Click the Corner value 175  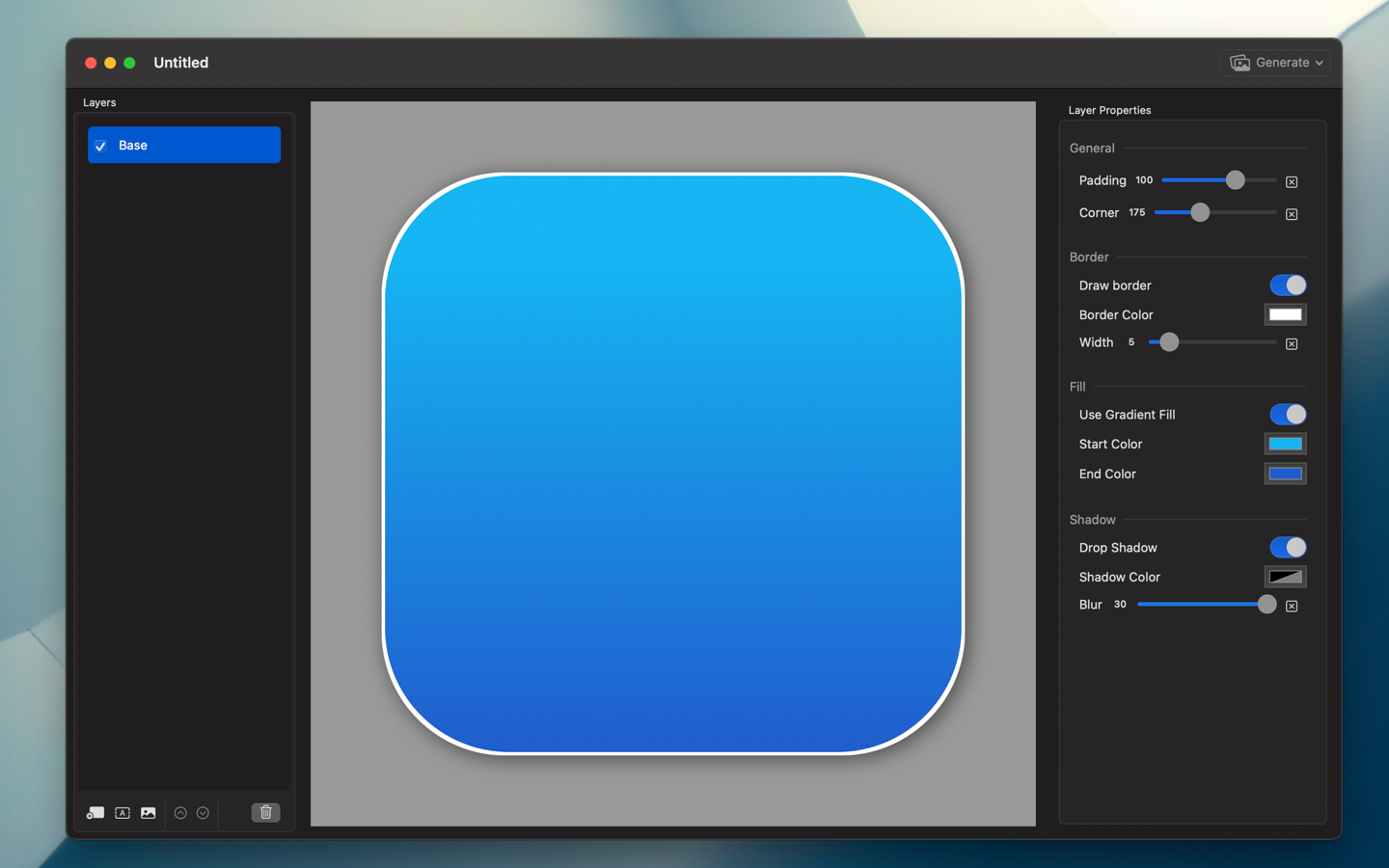[x=1137, y=212]
